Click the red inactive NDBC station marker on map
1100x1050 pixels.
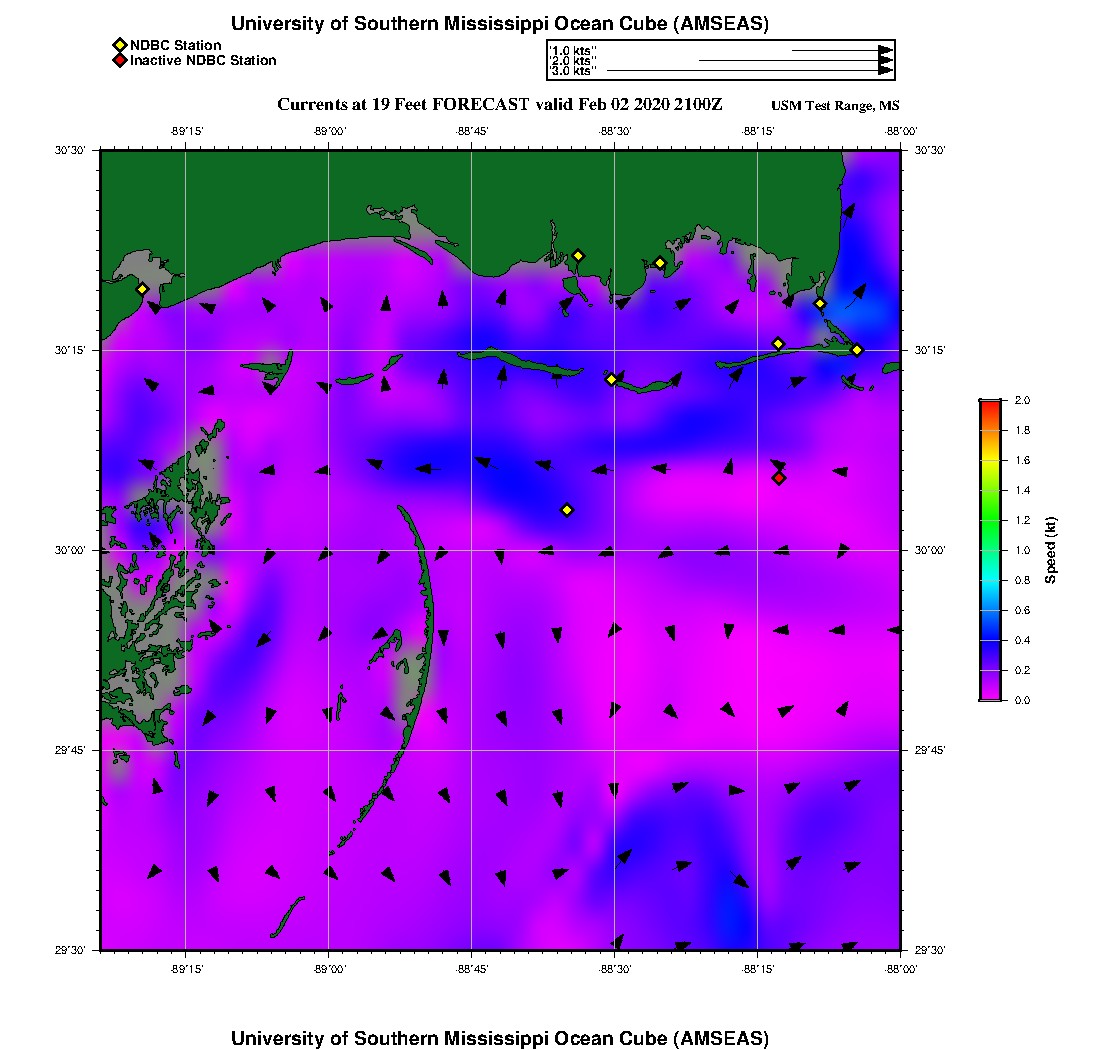tap(779, 478)
